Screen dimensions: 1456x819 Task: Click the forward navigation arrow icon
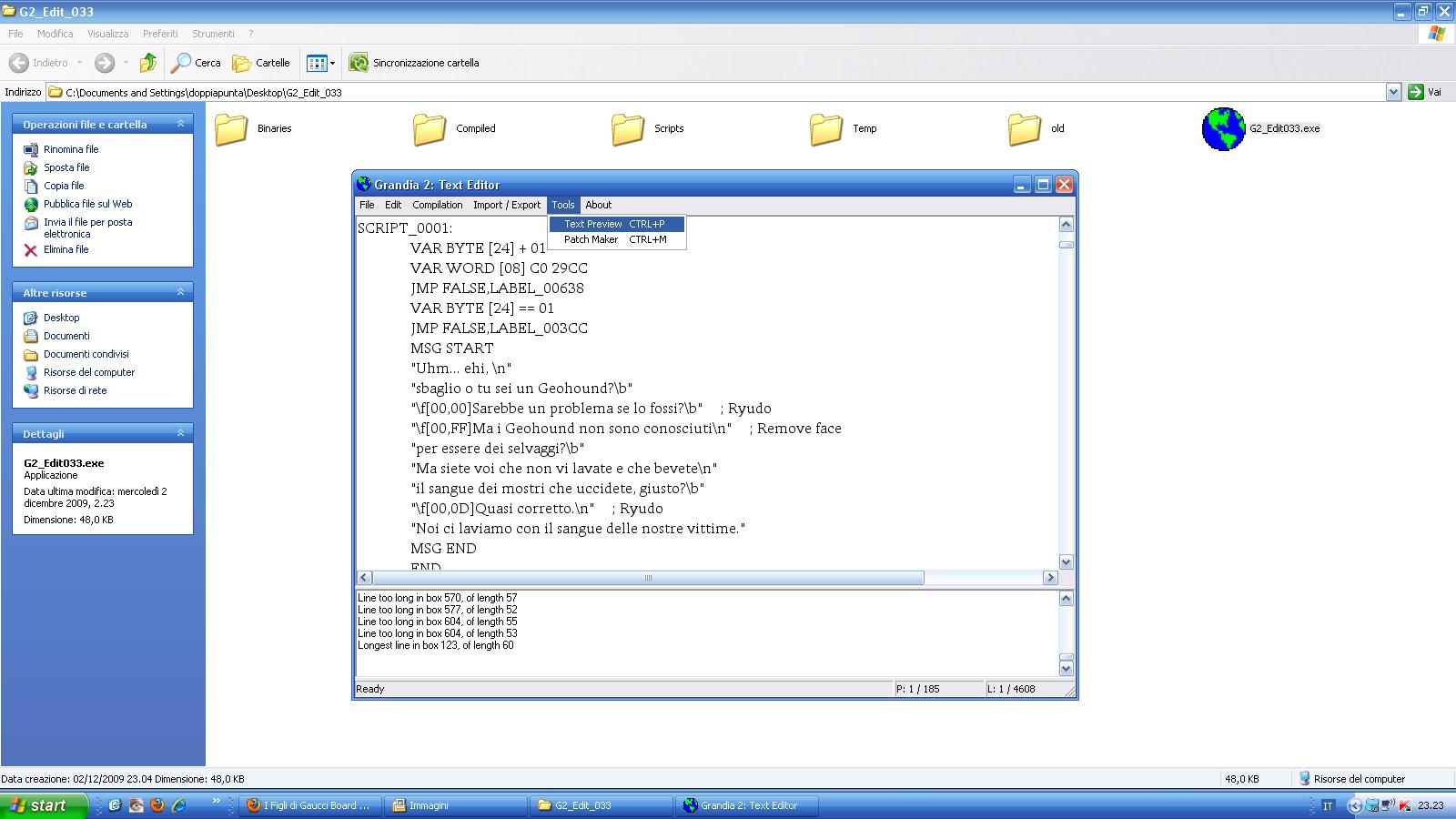[105, 63]
